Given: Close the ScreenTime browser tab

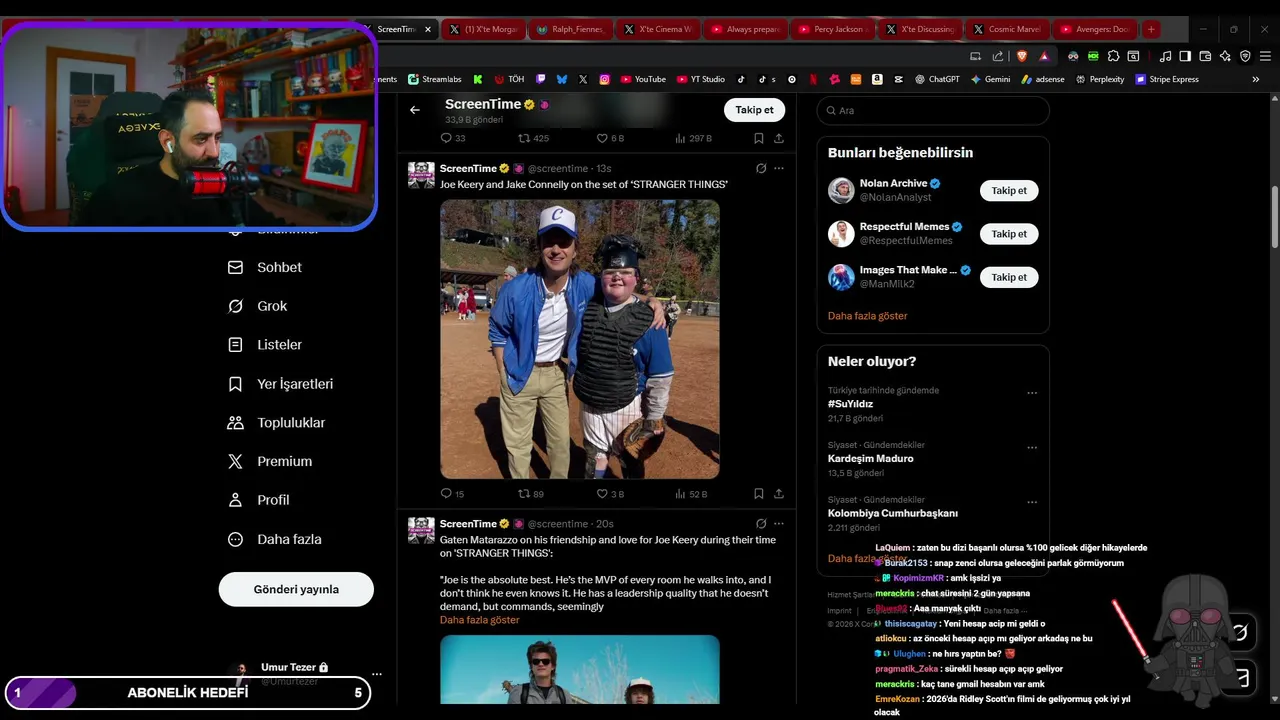Looking at the screenshot, I should click(428, 29).
